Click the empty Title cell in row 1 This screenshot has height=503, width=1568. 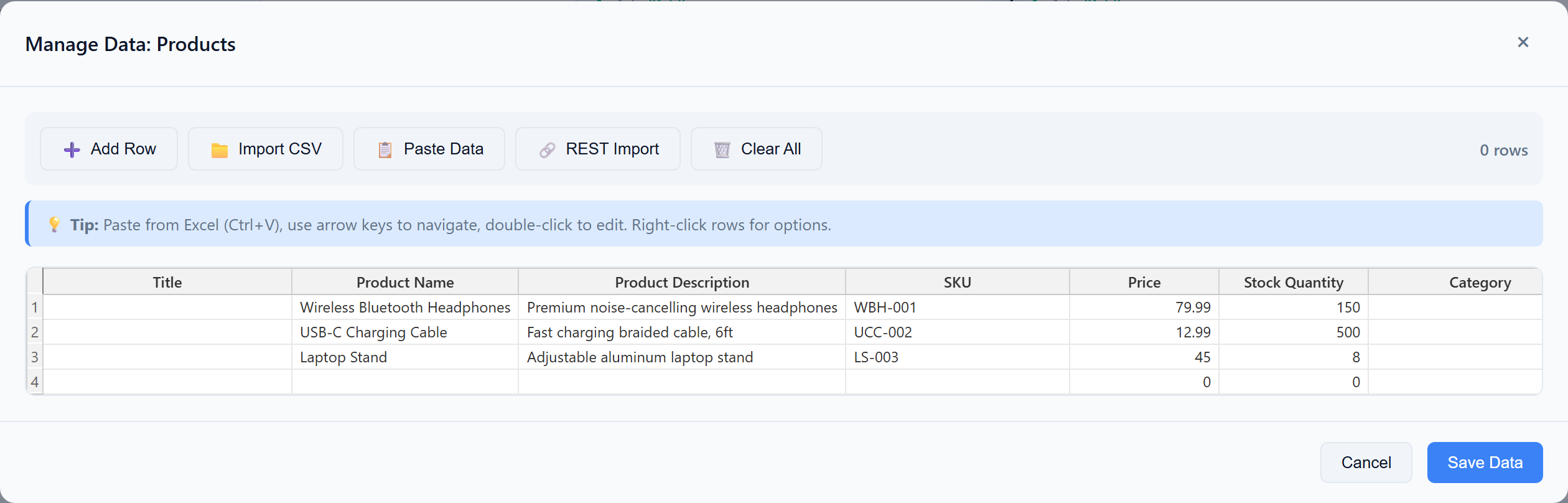click(167, 308)
